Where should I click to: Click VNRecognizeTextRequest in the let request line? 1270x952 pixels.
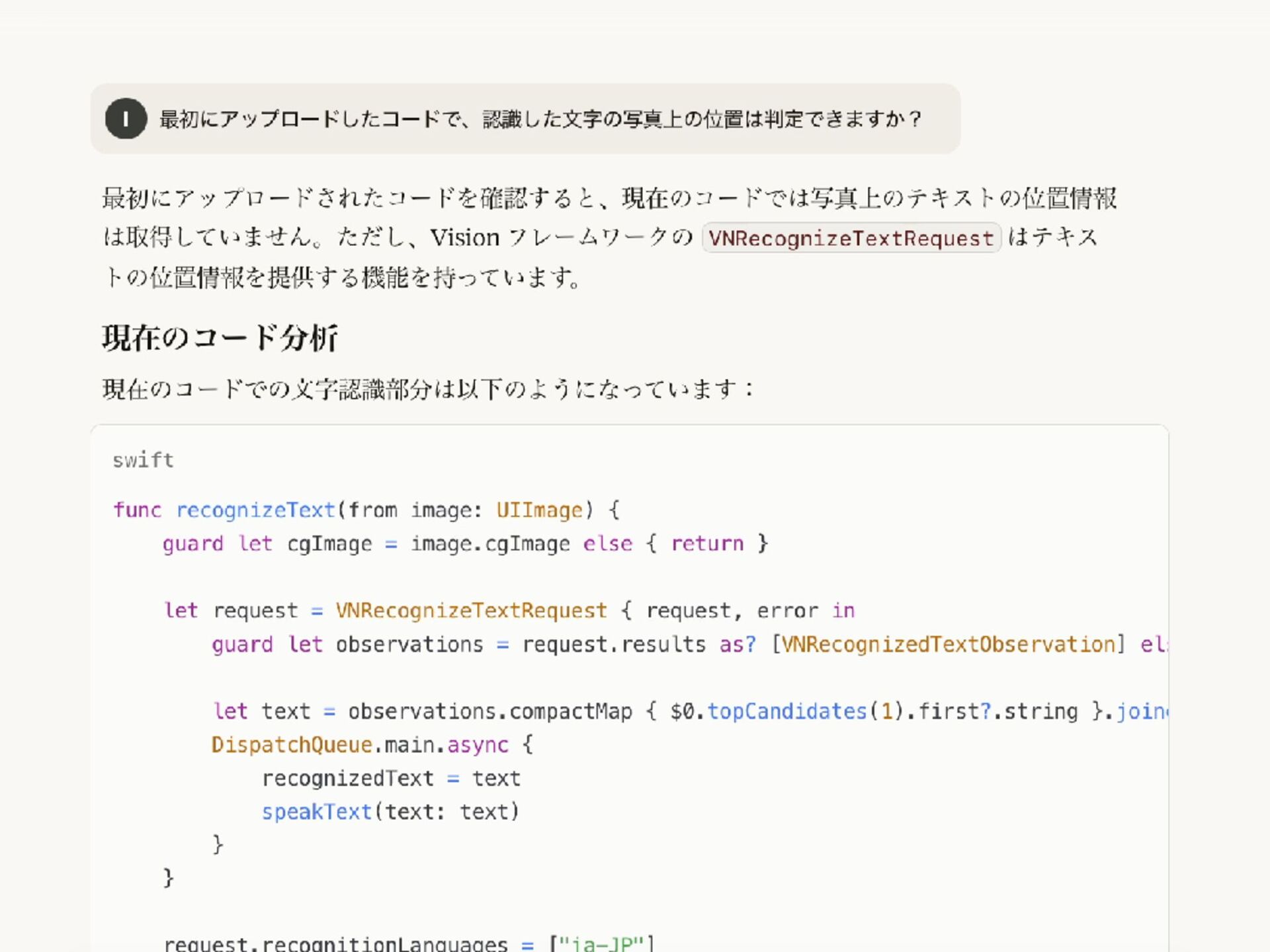tap(471, 611)
